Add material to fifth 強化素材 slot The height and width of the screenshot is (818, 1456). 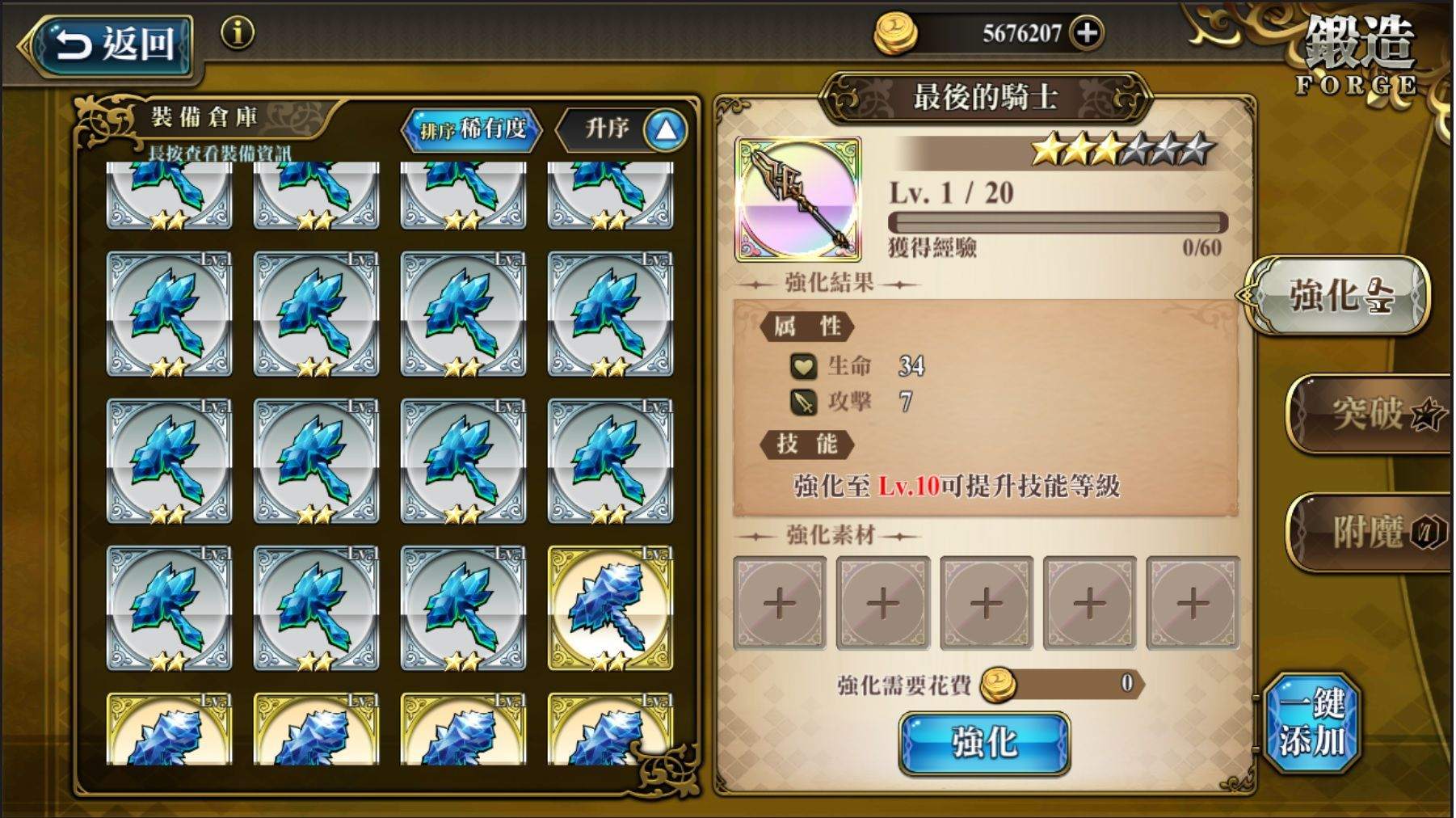[1193, 603]
